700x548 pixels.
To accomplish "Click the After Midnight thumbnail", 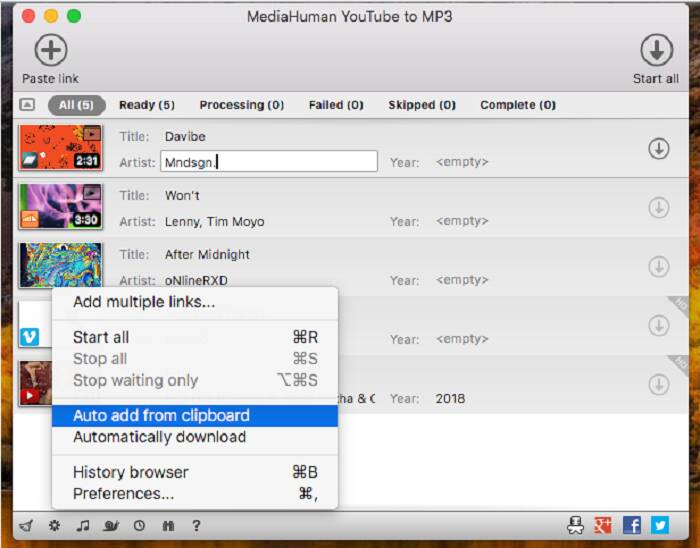I will (61, 265).
